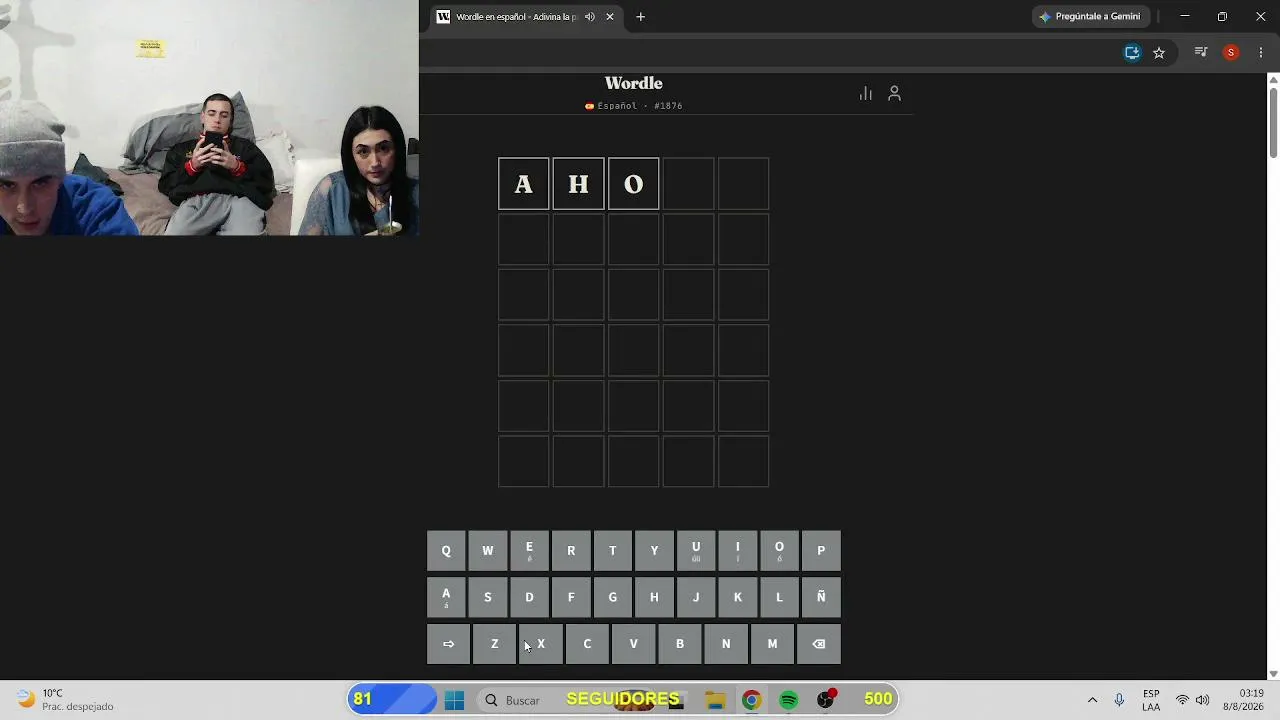The width and height of the screenshot is (1280, 720).
Task: Open OBS Studio from the taskbar
Action: (826, 700)
